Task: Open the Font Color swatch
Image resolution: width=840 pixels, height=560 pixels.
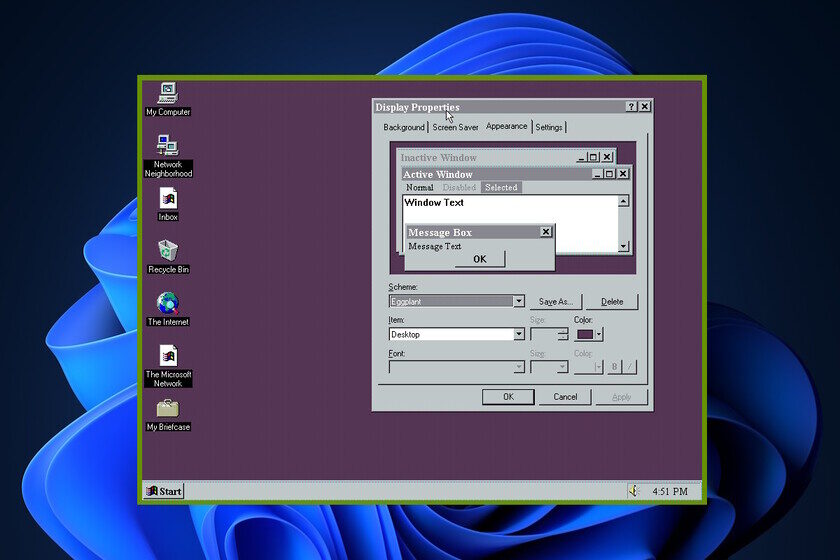Action: click(588, 367)
